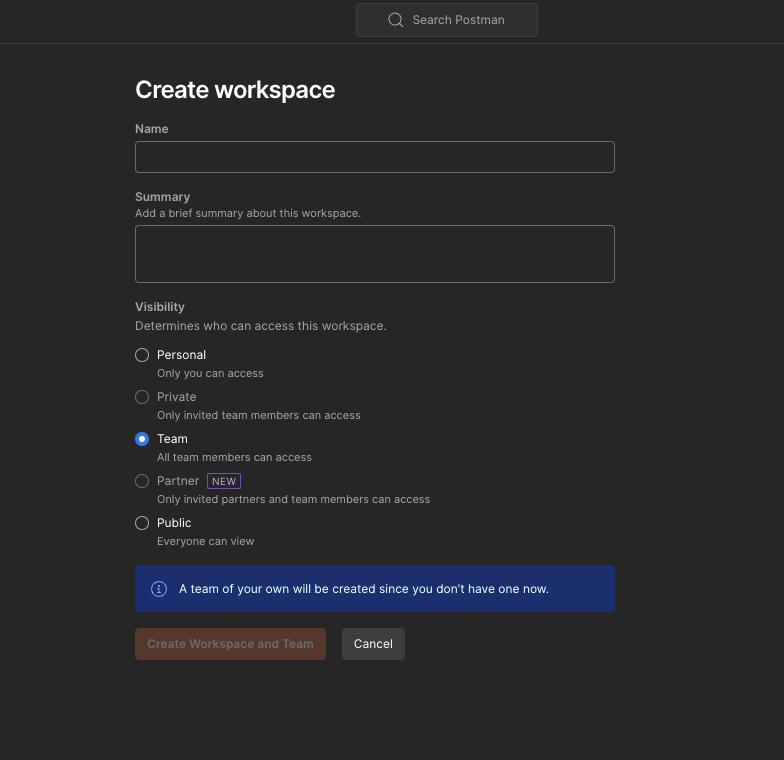Cancel the workspace creation
The image size is (784, 760).
click(x=373, y=644)
